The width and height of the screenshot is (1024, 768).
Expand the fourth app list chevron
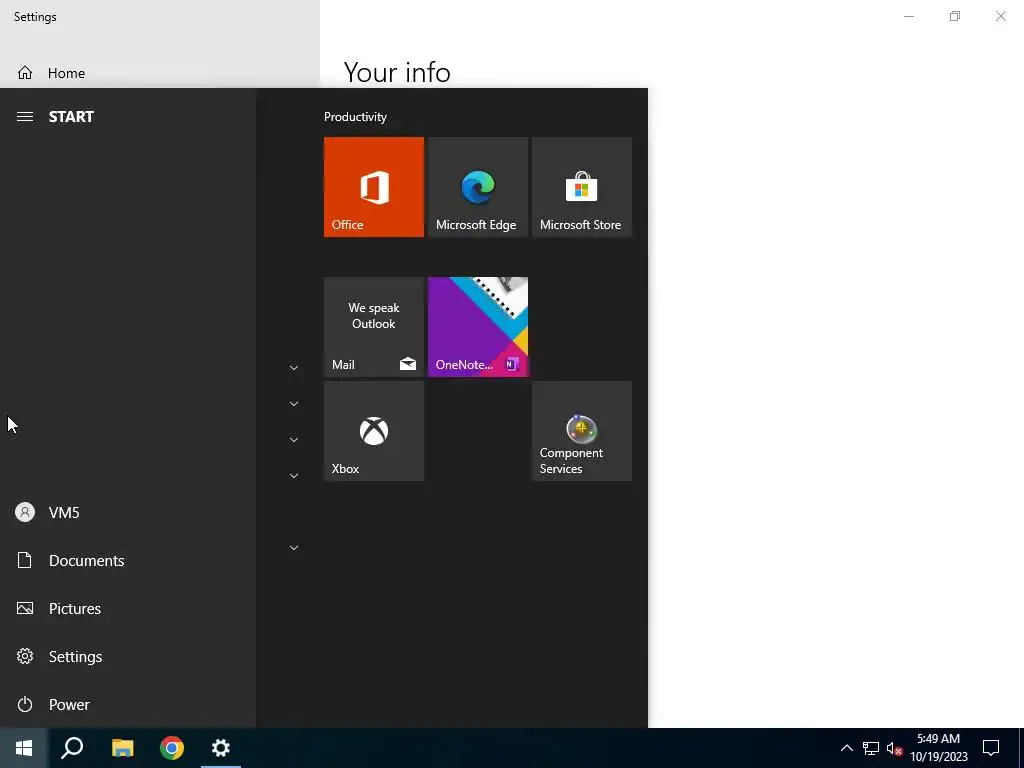[294, 475]
